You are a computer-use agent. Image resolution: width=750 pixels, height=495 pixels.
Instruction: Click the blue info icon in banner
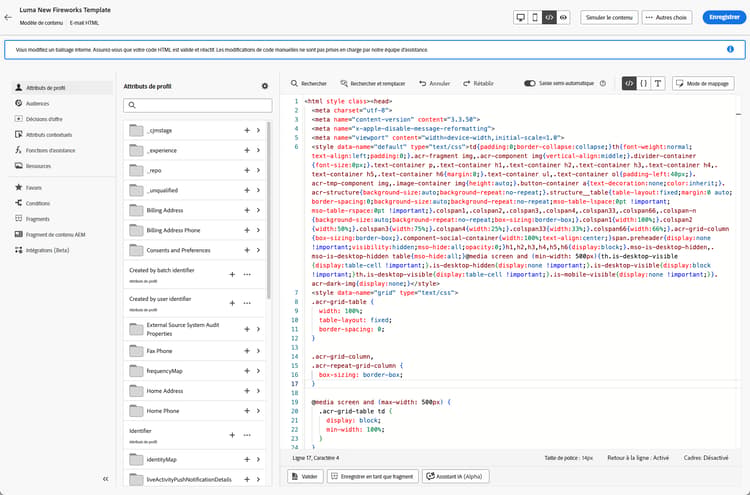730,49
